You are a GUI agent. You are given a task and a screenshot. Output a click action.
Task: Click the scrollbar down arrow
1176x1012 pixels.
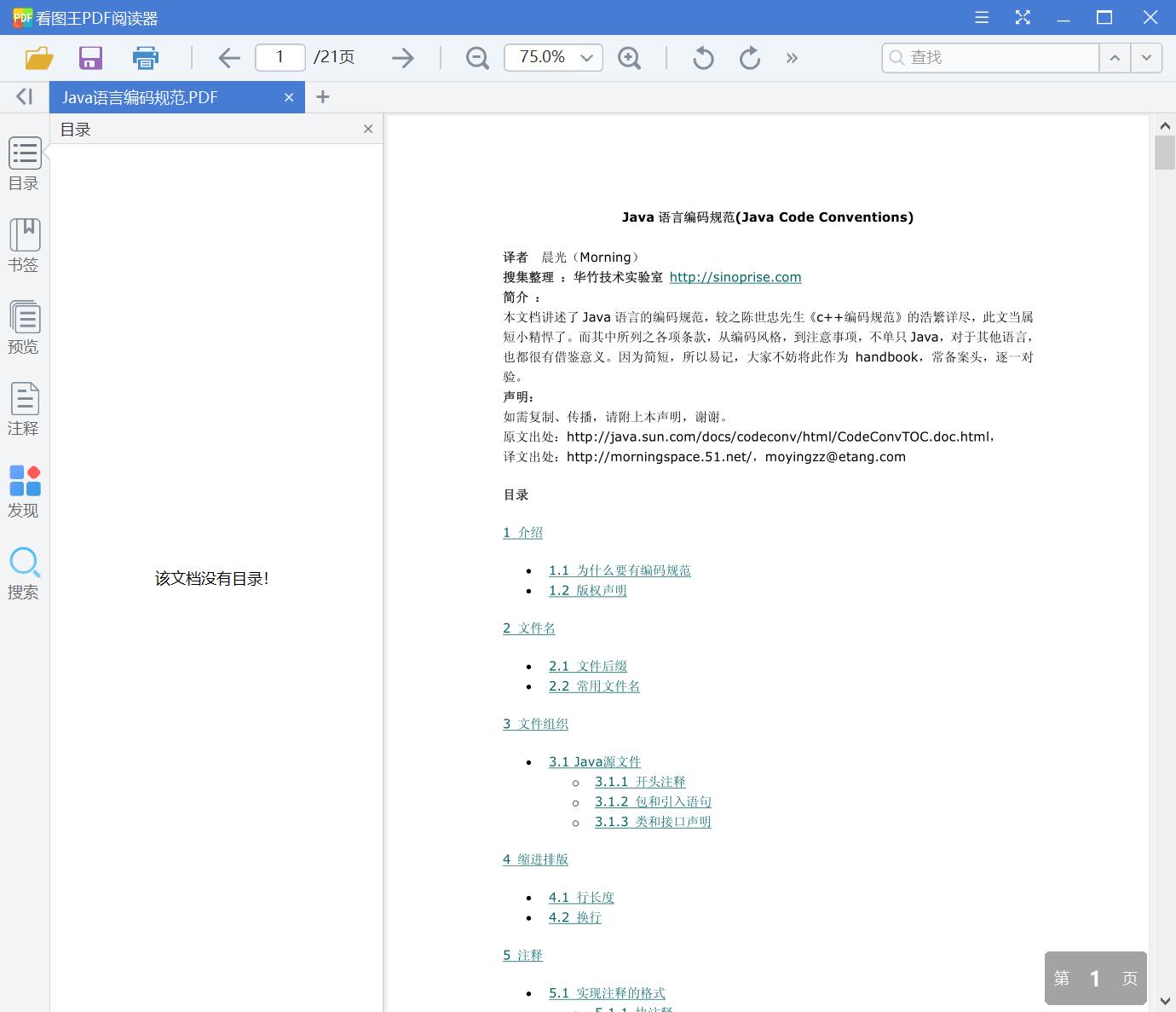click(1165, 1001)
